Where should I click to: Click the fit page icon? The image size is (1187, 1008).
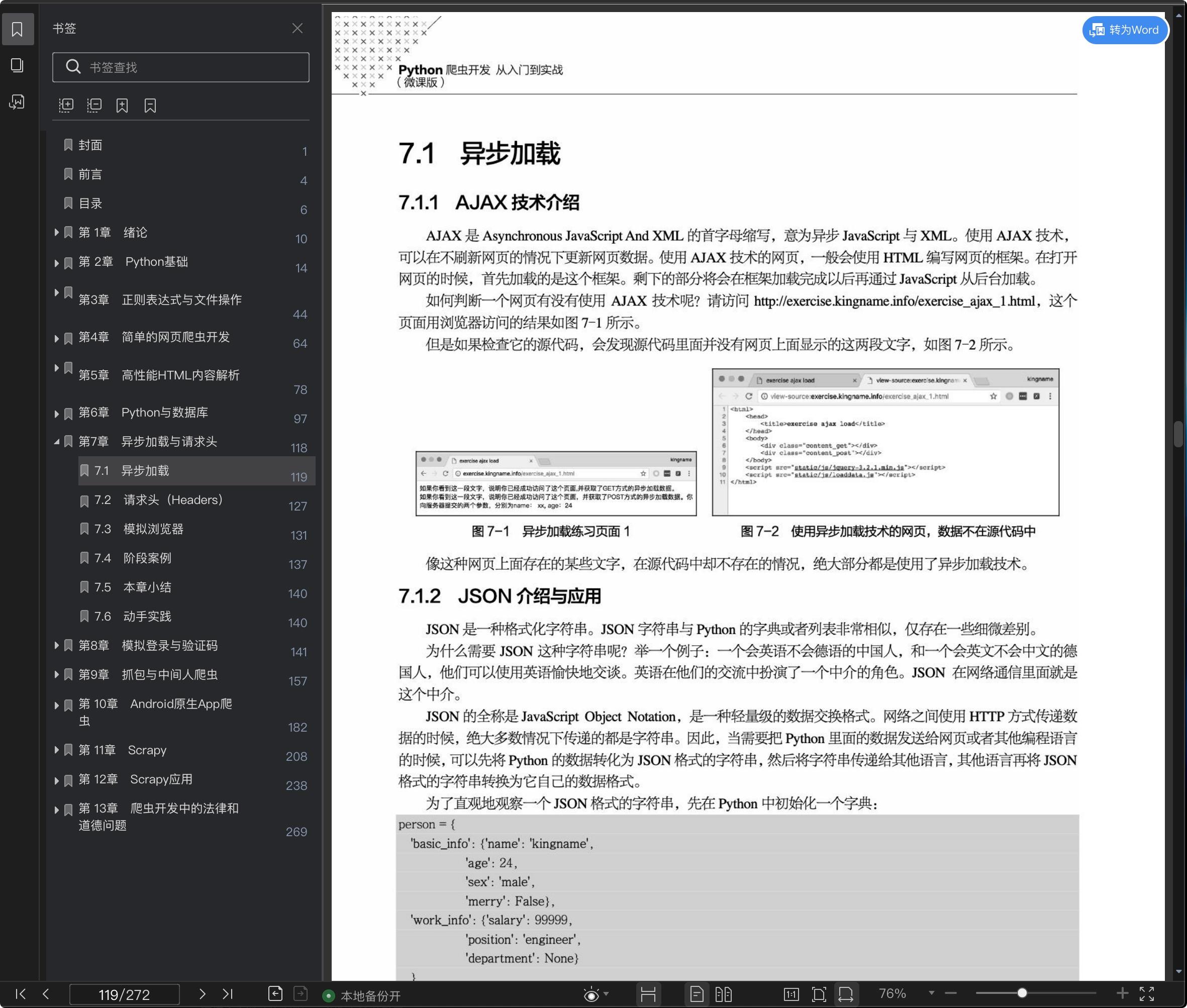(819, 994)
